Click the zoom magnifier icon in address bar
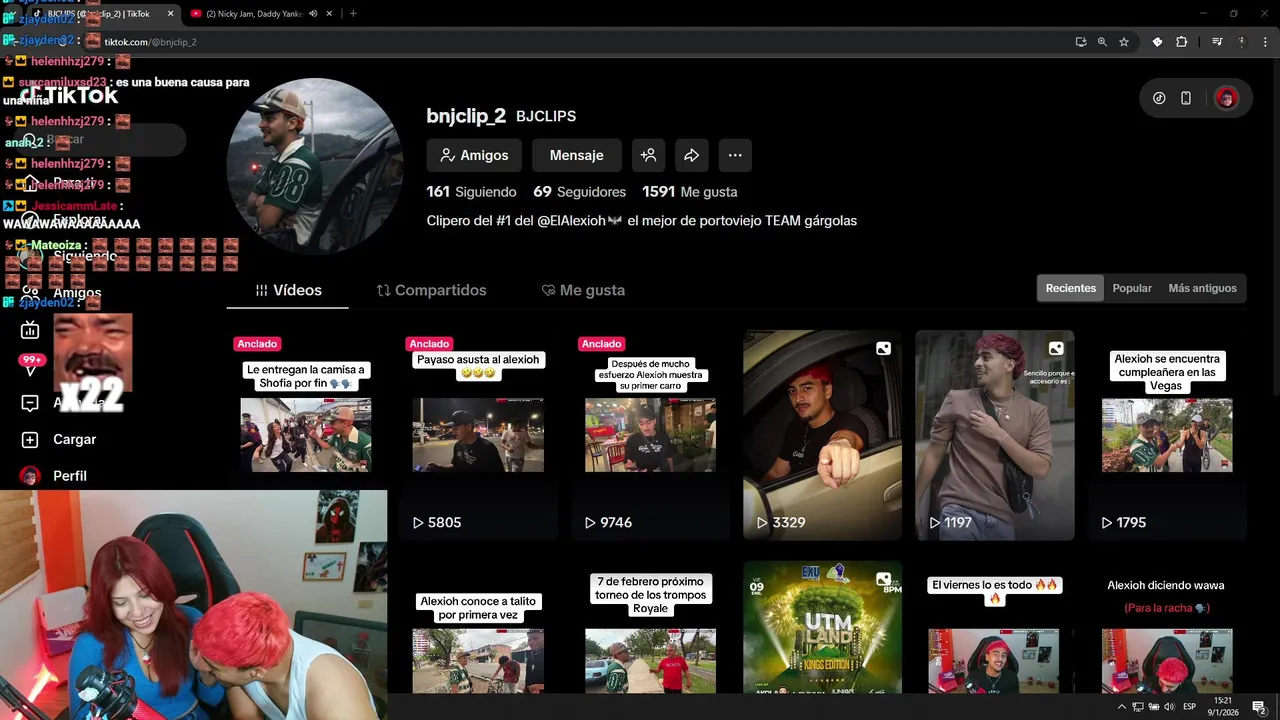 pos(1102,42)
